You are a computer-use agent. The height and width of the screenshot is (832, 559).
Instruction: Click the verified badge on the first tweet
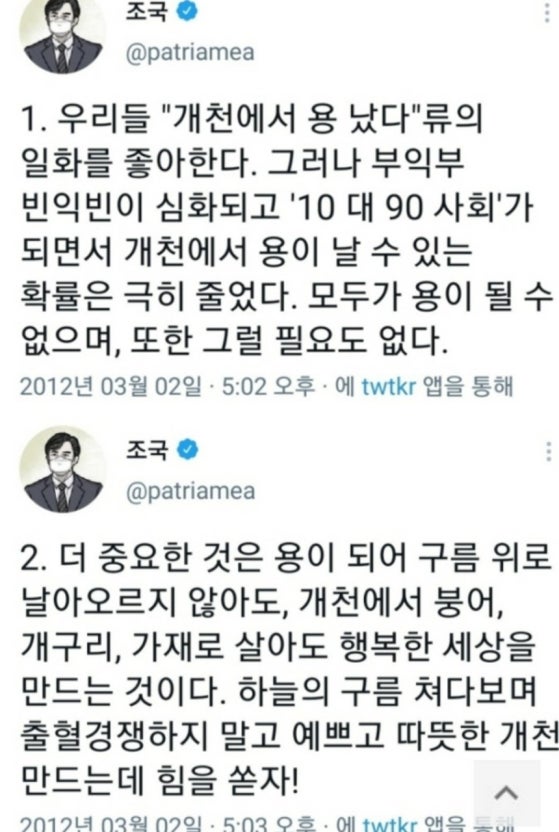tap(187, 11)
